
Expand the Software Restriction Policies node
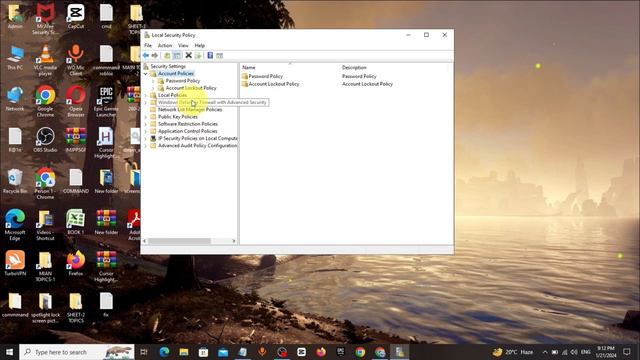click(146, 124)
